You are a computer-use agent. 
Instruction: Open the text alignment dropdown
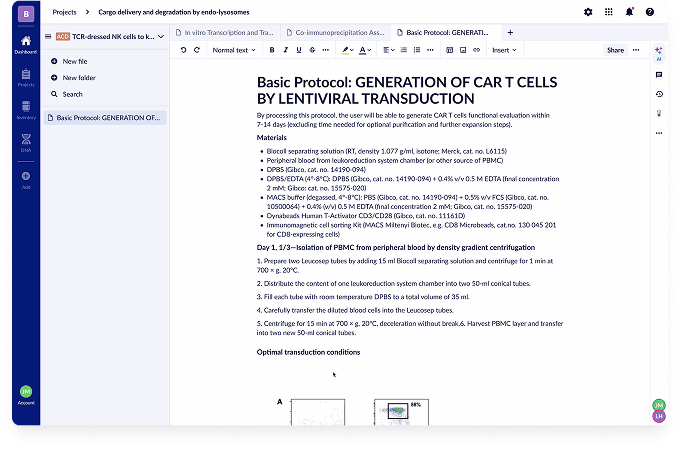(x=389, y=50)
